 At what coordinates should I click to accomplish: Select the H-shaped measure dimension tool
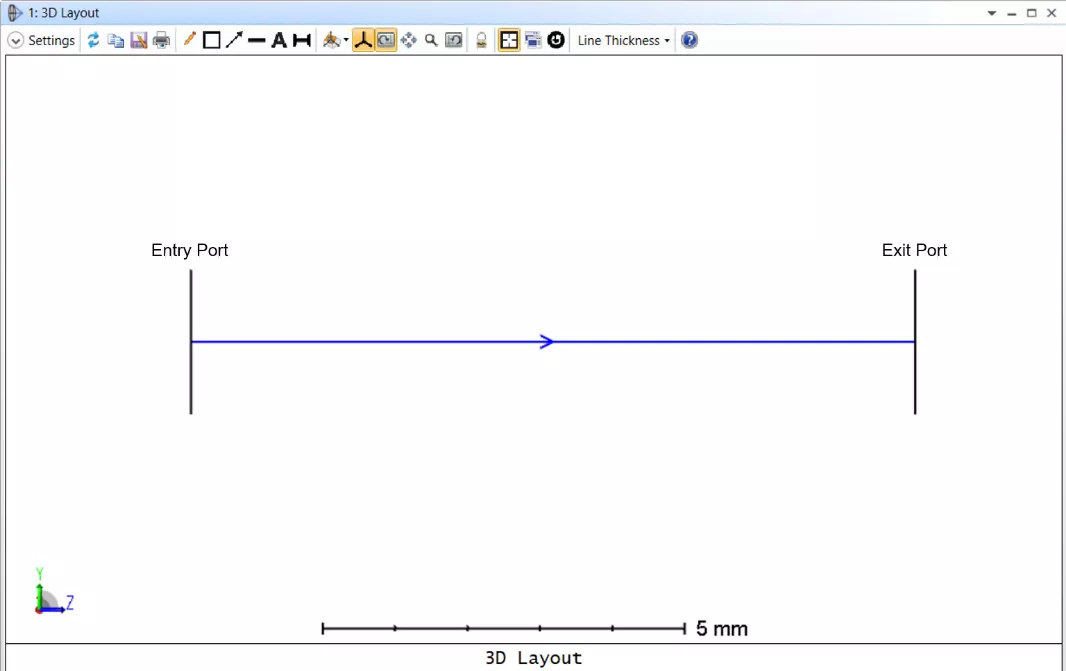pos(301,40)
